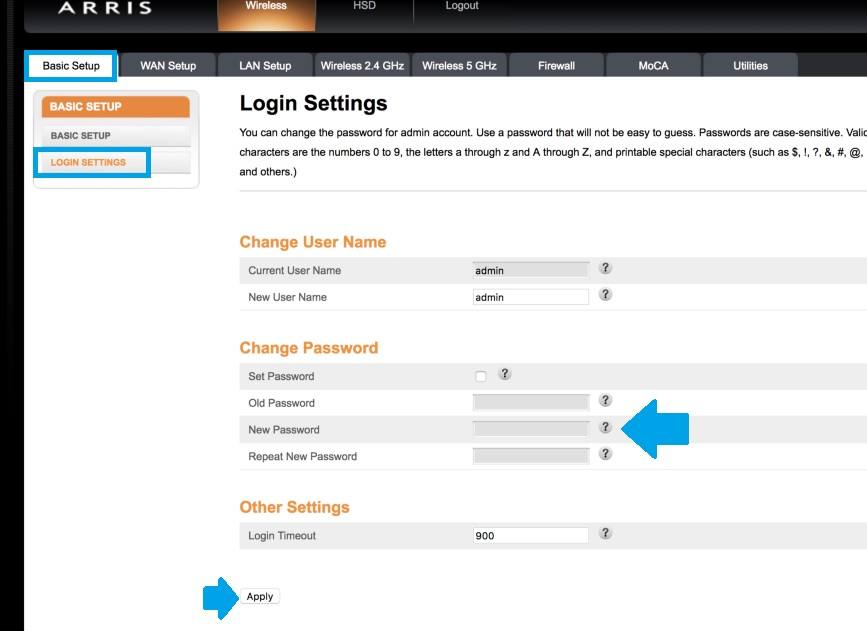867x631 pixels.
Task: Click help icon next to Set Password
Action: [x=505, y=375]
